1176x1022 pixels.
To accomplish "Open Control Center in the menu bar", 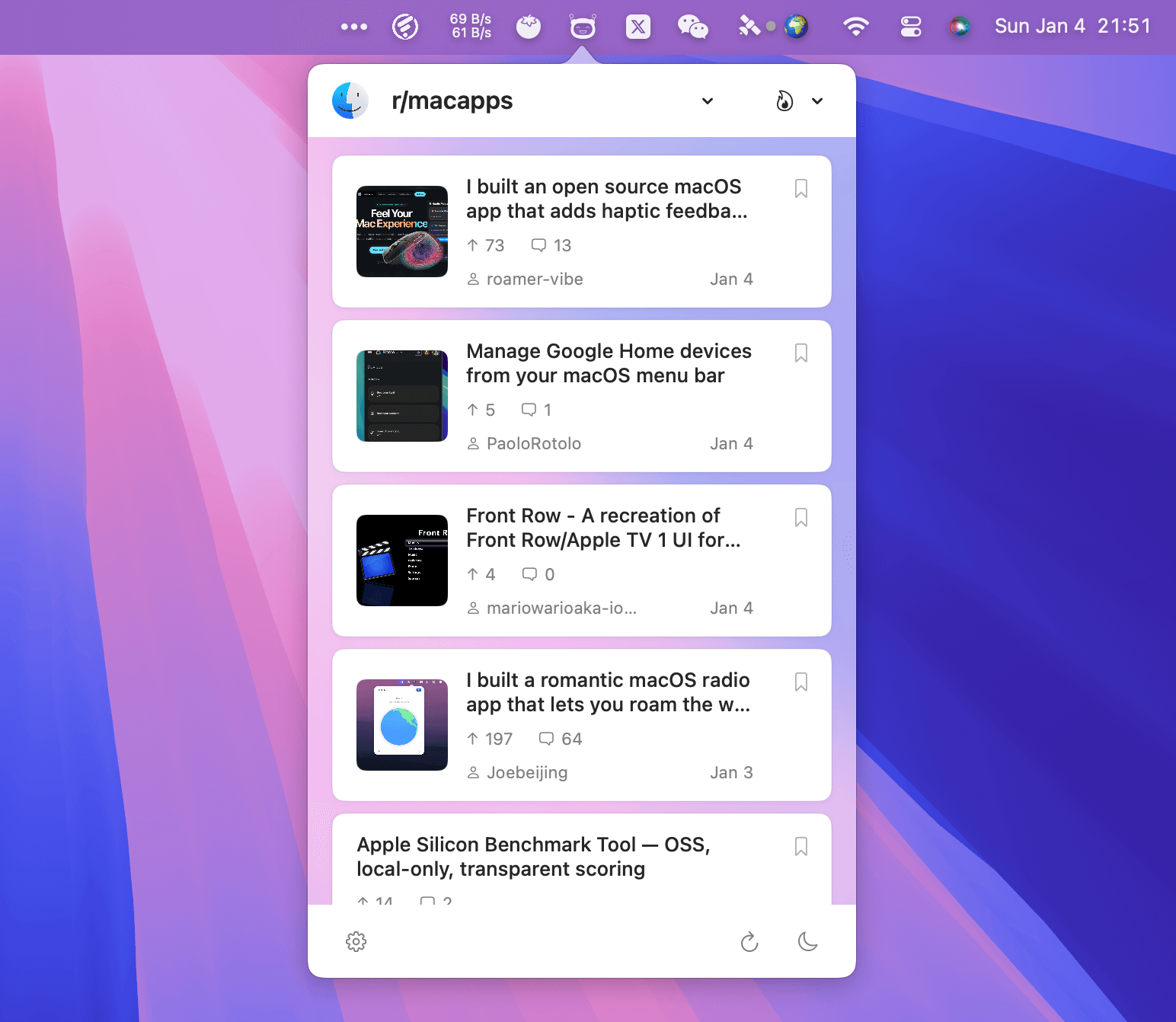I will click(x=911, y=27).
